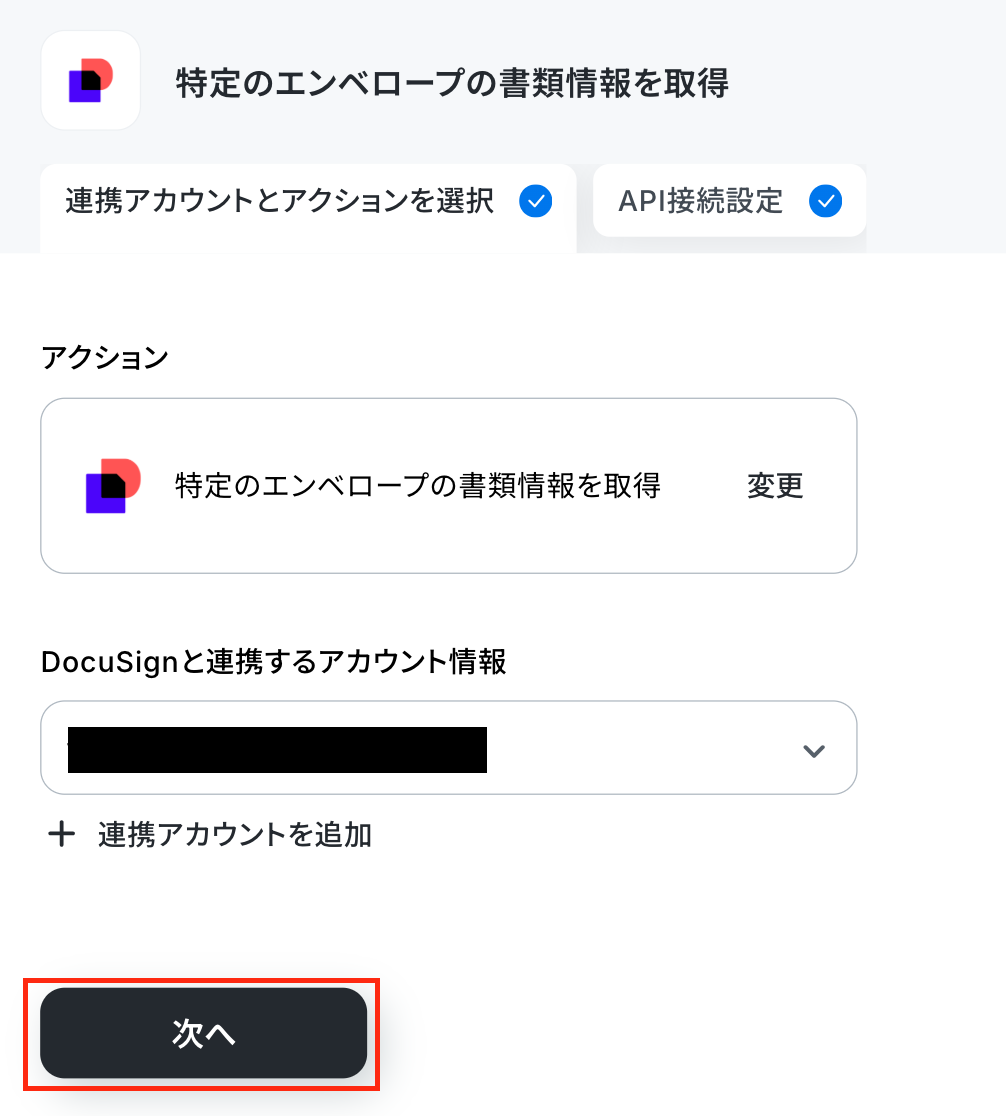Expand the DocuSign account dropdown chevron
The width and height of the screenshot is (1006, 1116).
click(x=814, y=750)
